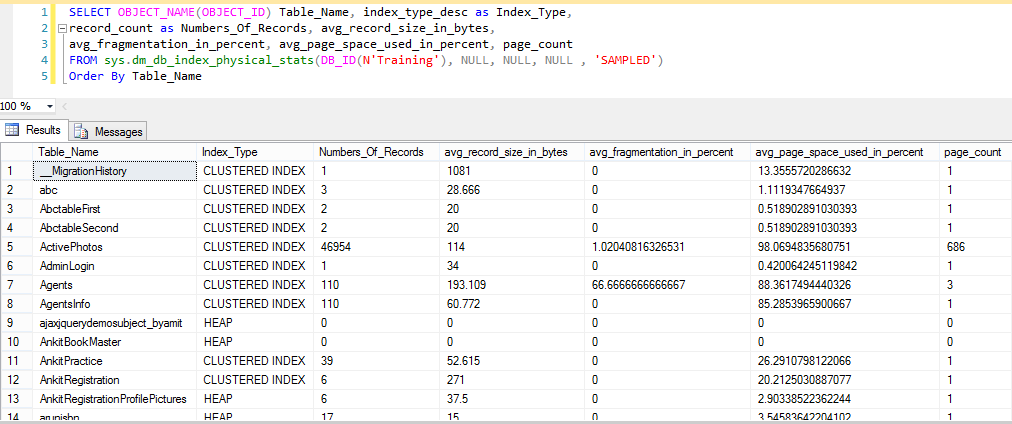1012x424 pixels.
Task: Click the 1081 record size cell
Action: pyautogui.click(x=512, y=171)
